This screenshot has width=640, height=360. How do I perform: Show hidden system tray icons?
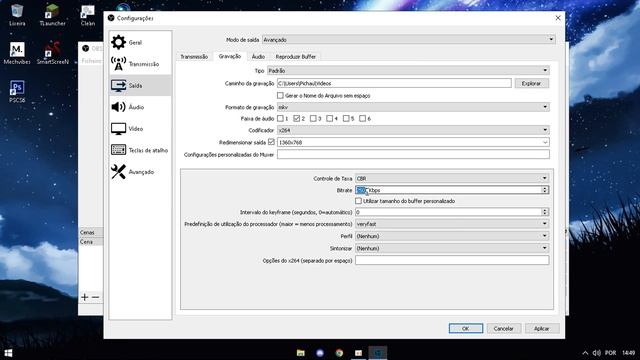pyautogui.click(x=585, y=353)
